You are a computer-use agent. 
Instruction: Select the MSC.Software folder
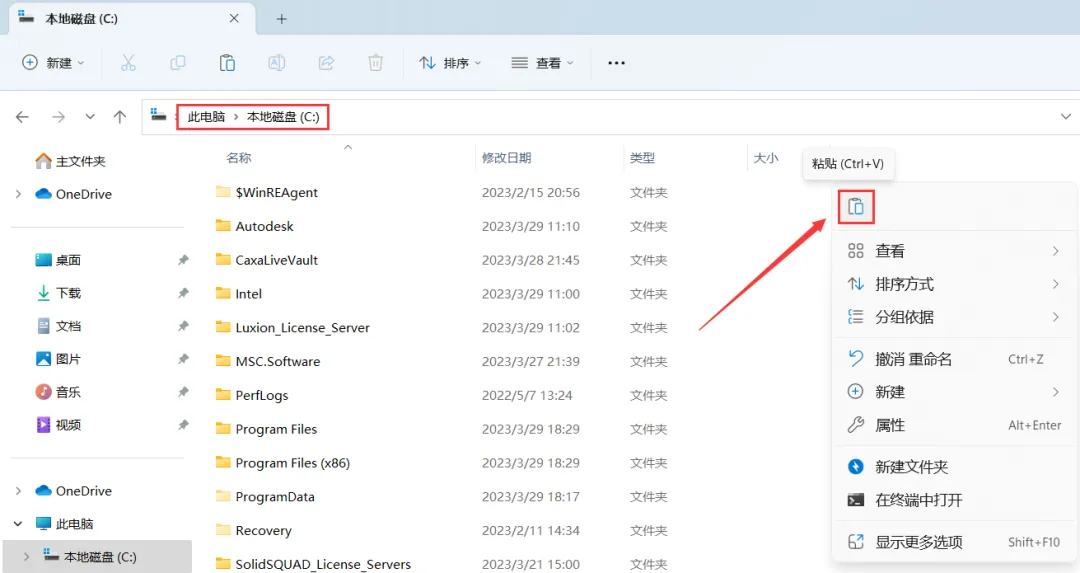(x=278, y=362)
